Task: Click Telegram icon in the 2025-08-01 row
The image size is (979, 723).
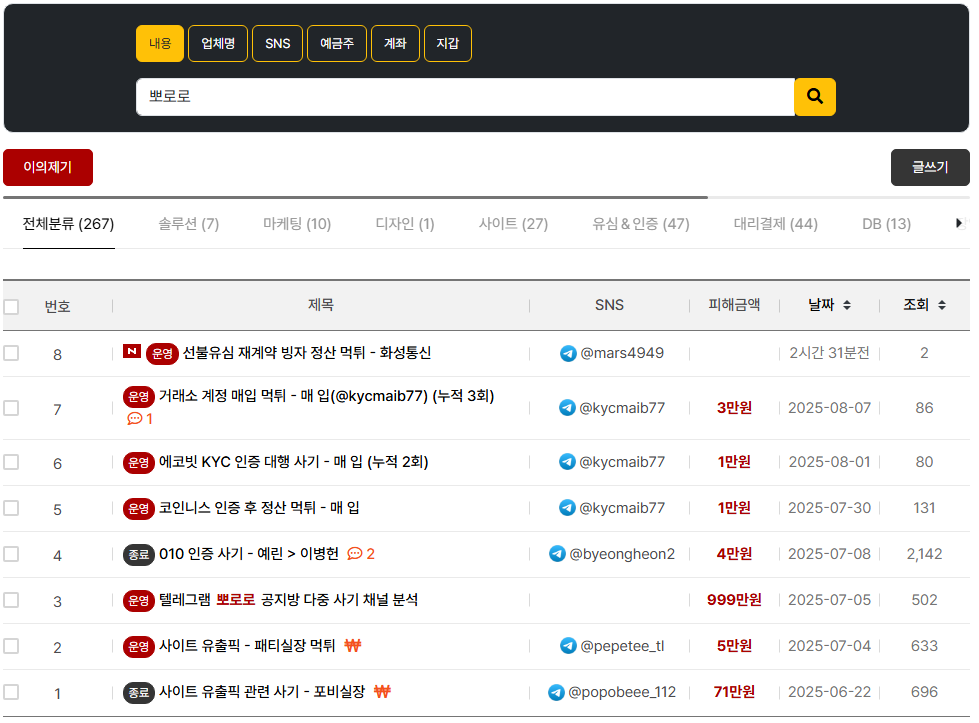Action: (567, 462)
